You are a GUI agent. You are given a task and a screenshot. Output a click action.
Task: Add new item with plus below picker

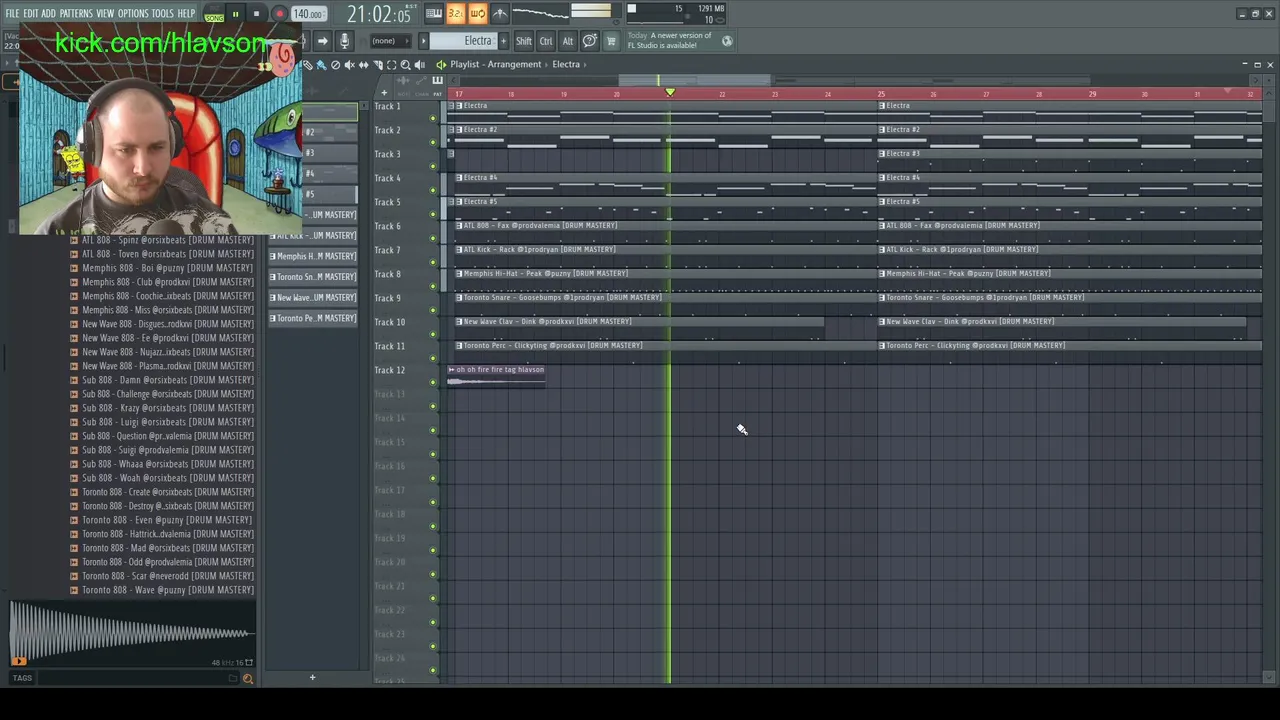(312, 678)
